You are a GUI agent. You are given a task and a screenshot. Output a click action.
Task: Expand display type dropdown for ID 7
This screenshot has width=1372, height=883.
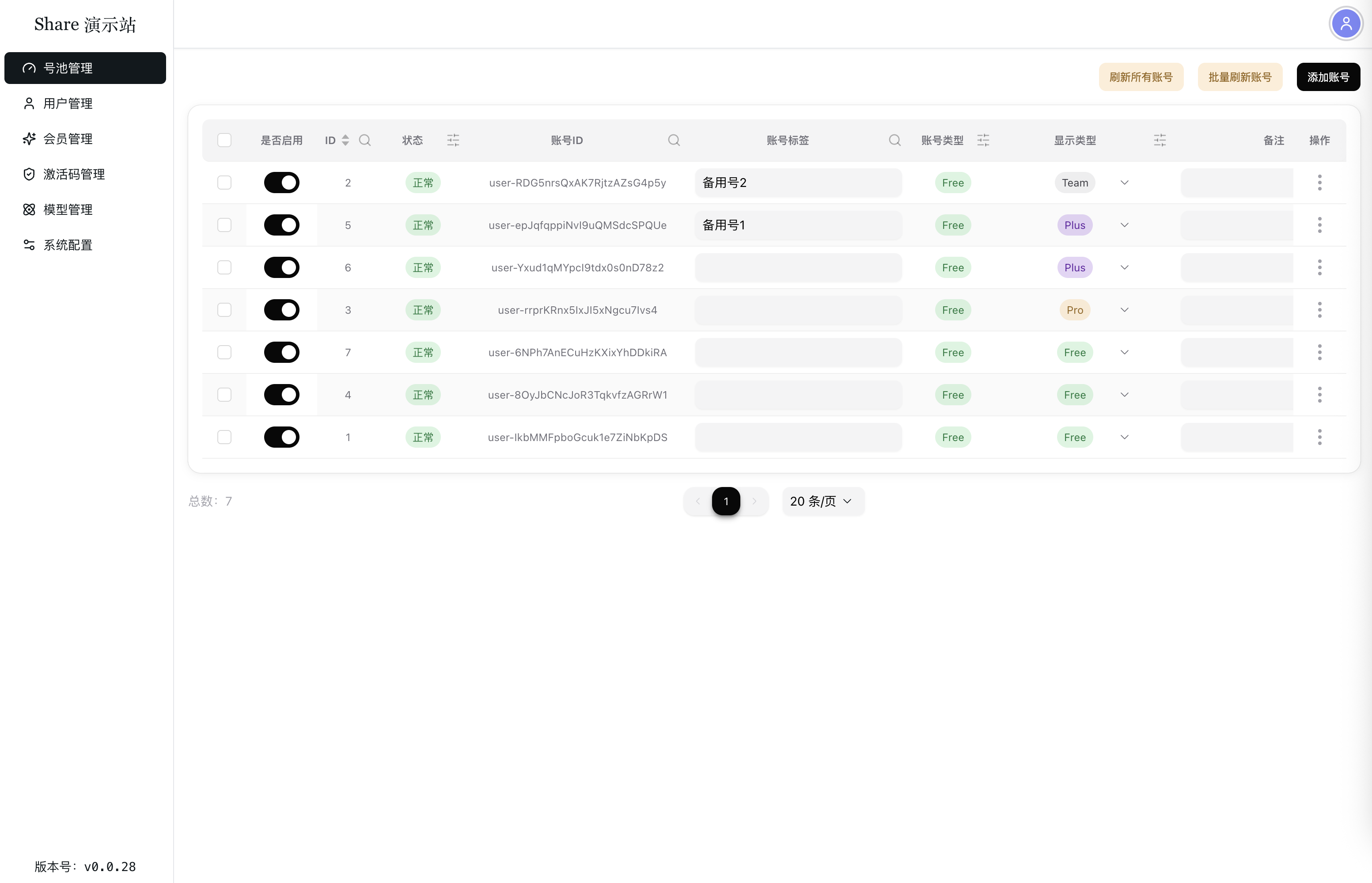pyautogui.click(x=1124, y=352)
